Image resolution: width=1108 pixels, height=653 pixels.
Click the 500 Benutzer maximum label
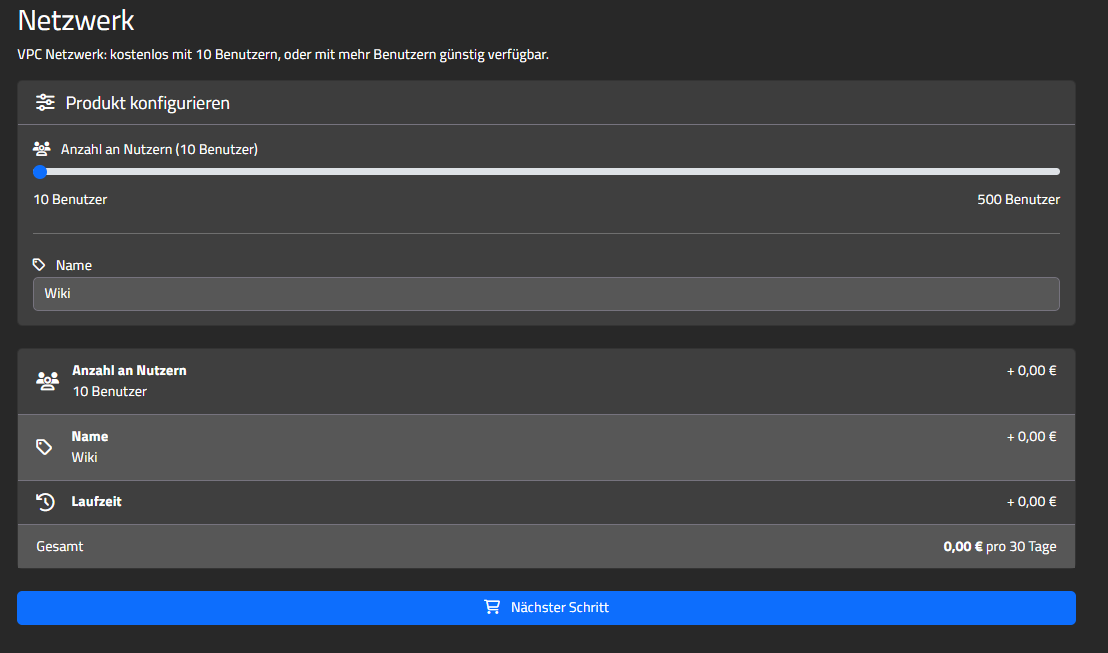[1018, 199]
